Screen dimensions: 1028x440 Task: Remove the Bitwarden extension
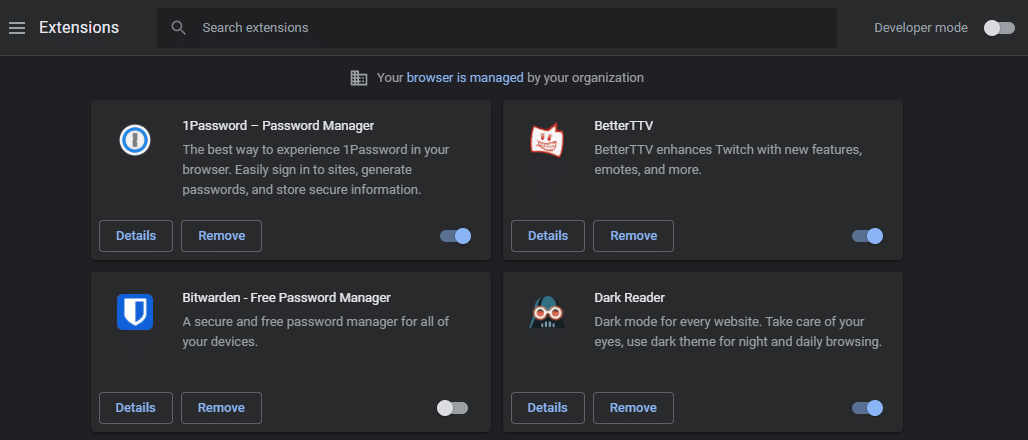[x=222, y=408]
